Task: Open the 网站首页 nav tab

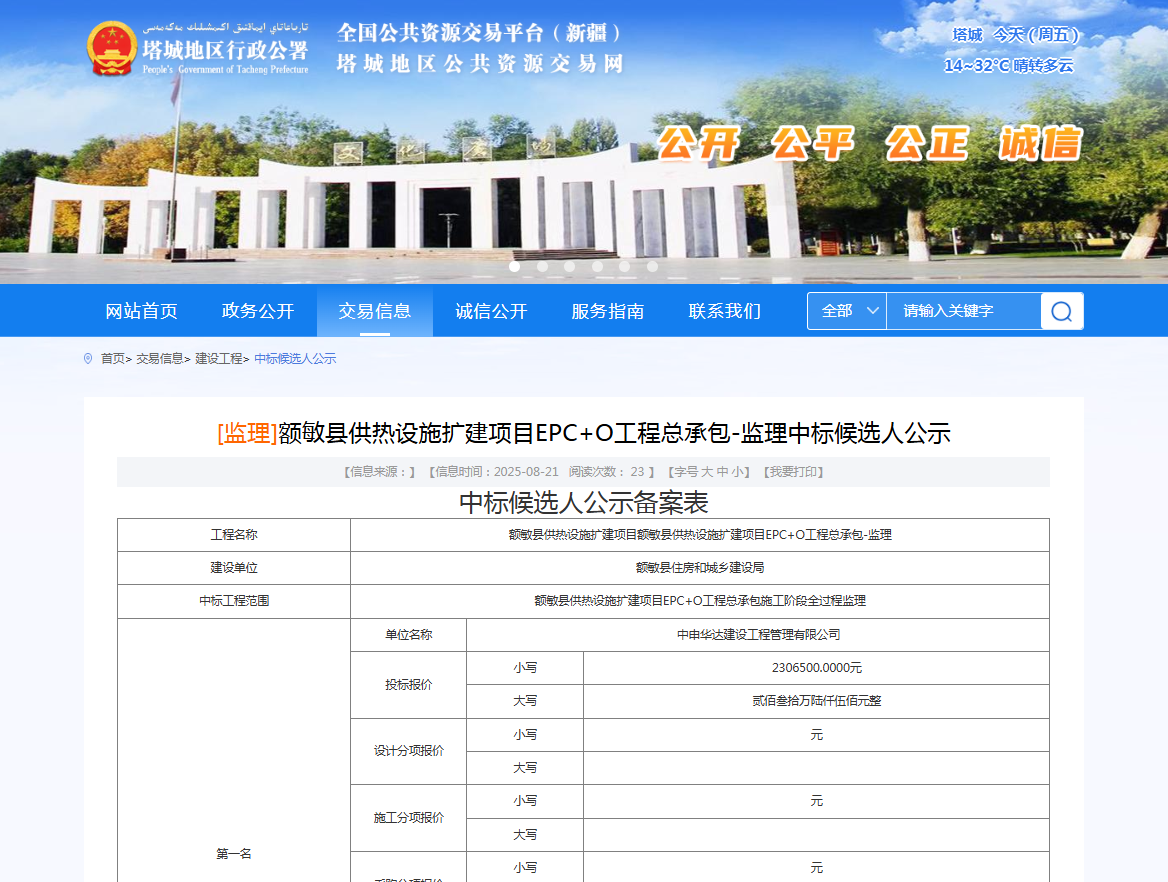Action: [142, 311]
